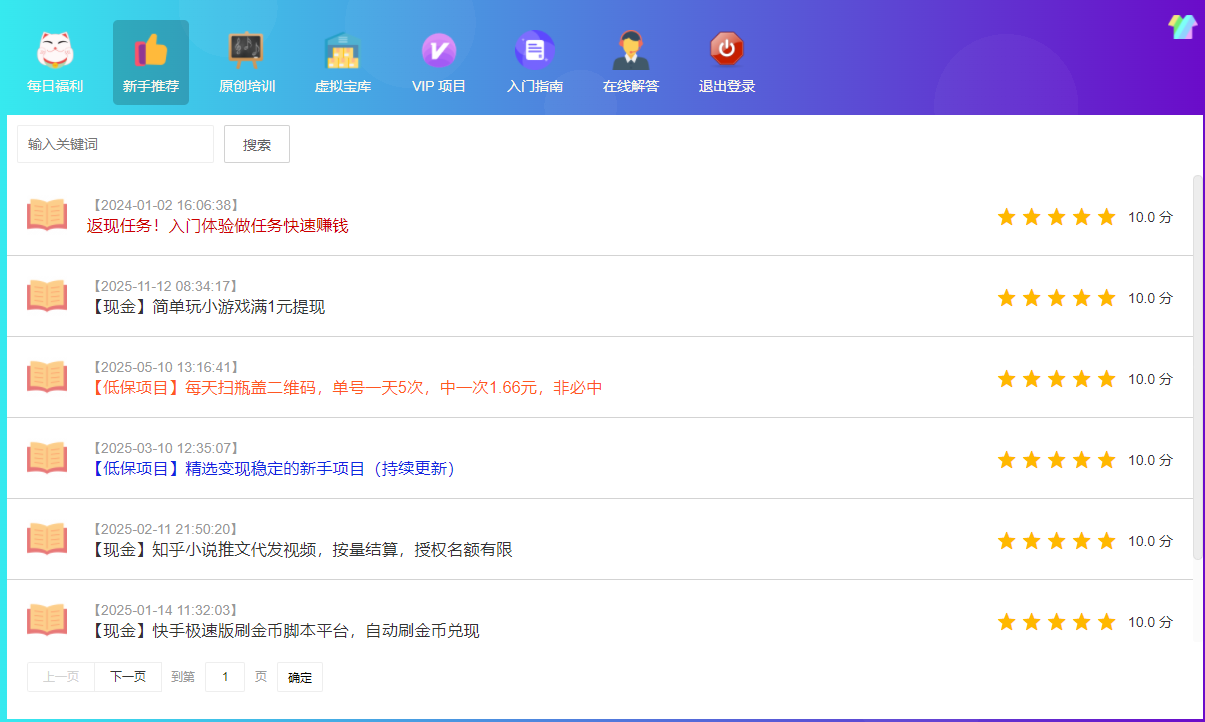
Task: Click the page number input box
Action: (225, 677)
